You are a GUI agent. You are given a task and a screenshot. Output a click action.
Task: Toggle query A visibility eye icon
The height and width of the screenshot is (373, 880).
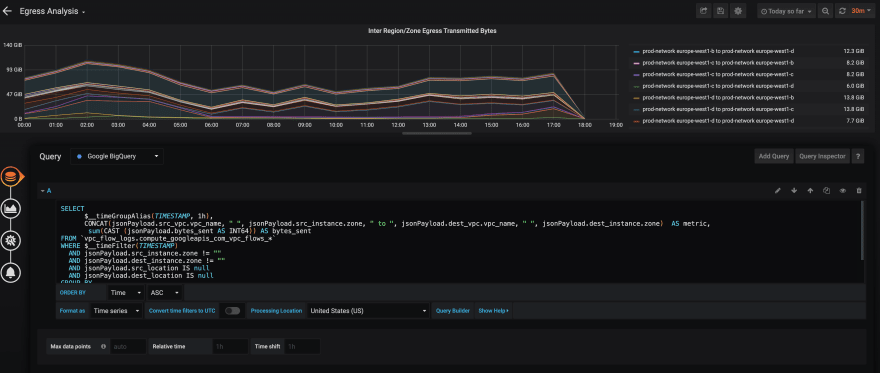(x=842, y=191)
